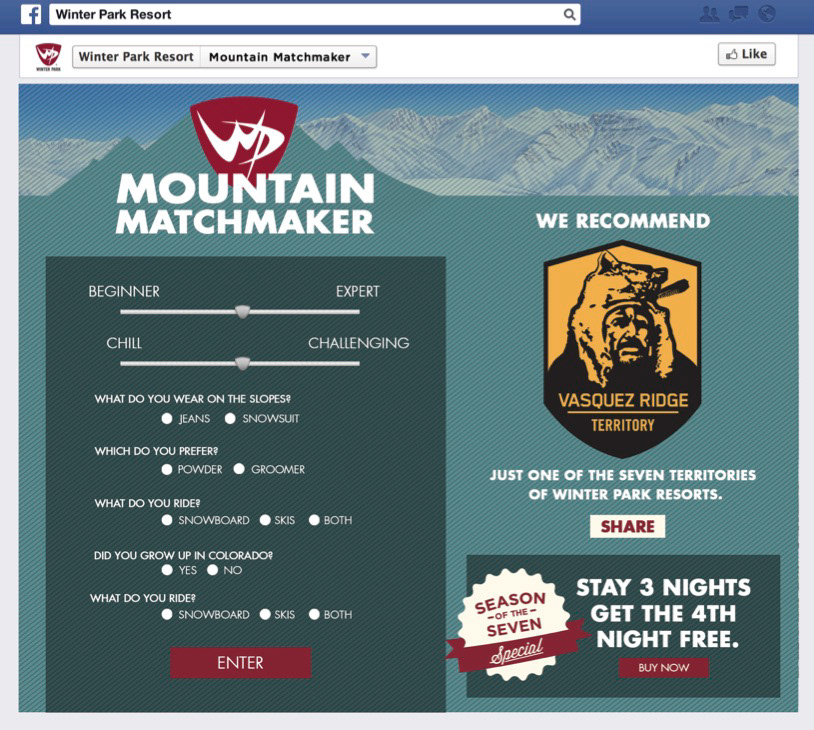
Task: Click the Chill to Challenging slider handle
Action: tap(242, 363)
